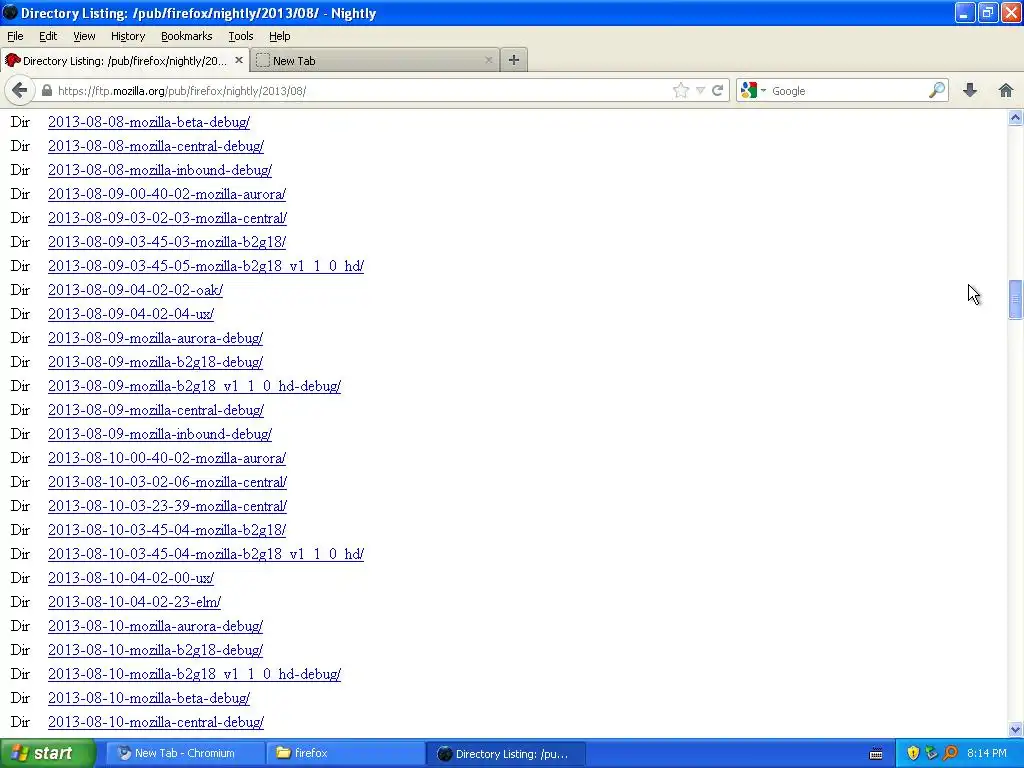Open the Bookmarks menu
Viewport: 1024px width, 768px height.
click(187, 36)
